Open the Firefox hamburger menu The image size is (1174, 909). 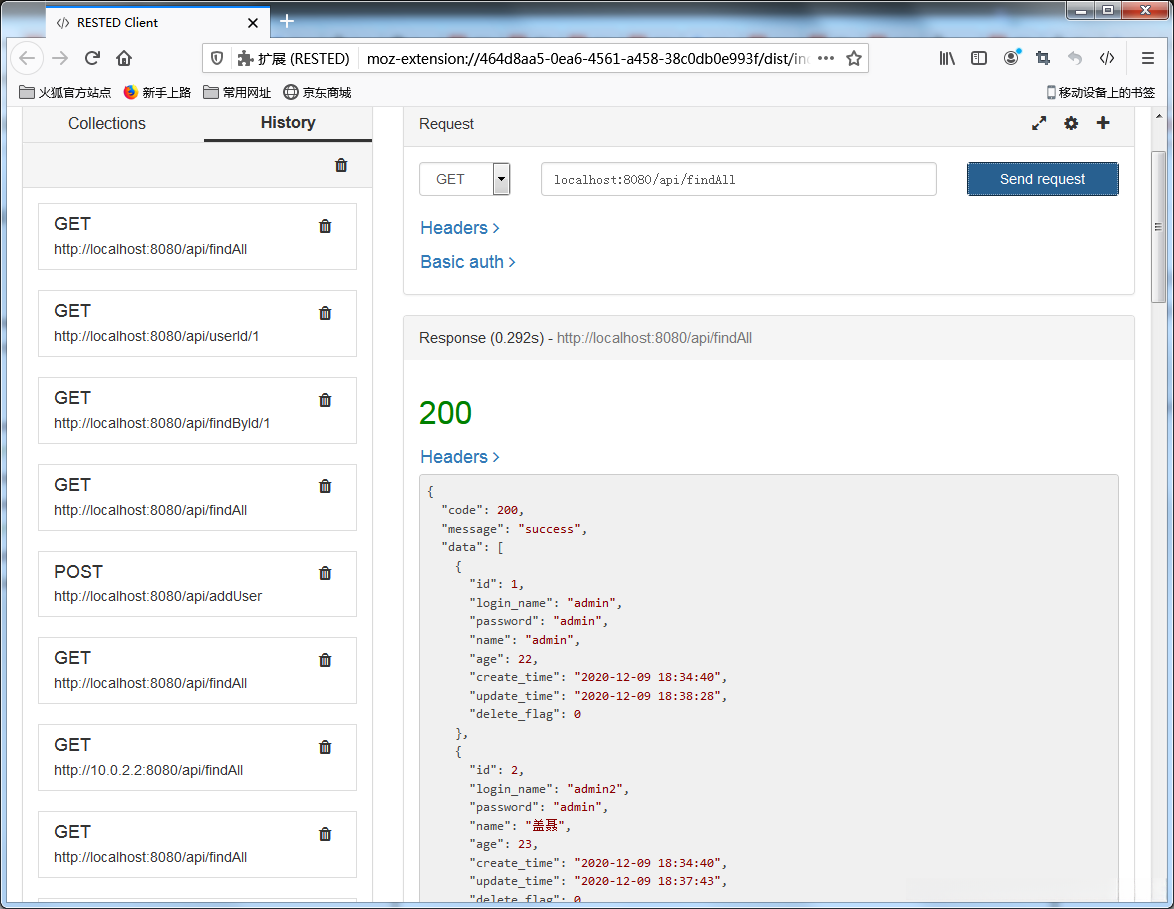(x=1148, y=58)
